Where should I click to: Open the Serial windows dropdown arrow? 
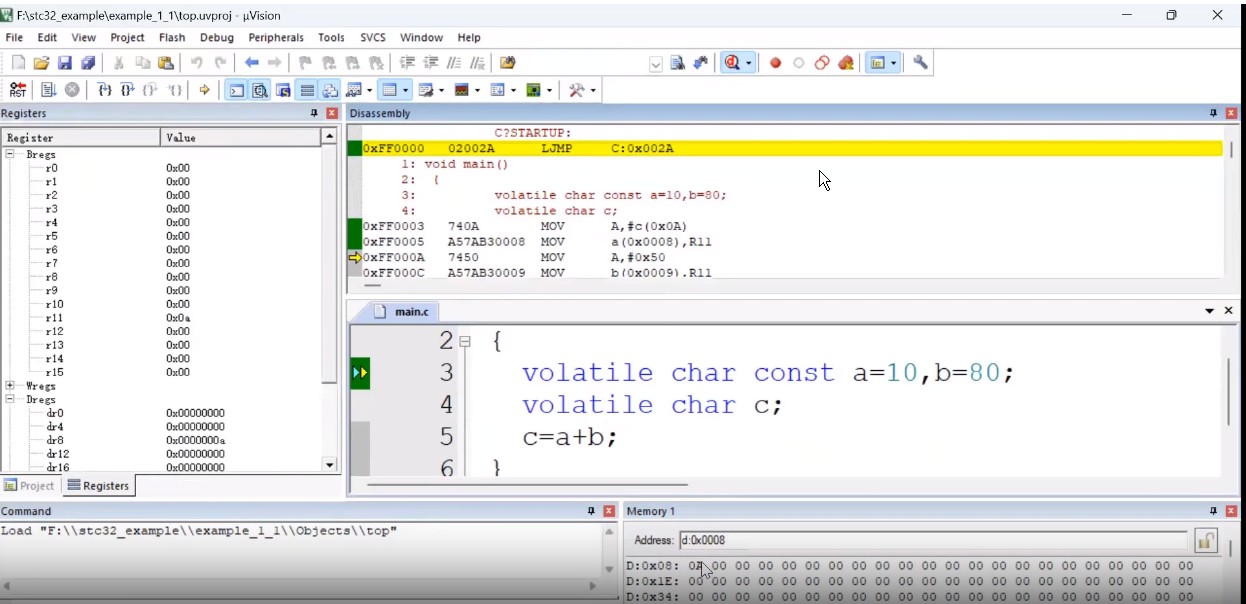point(441,90)
